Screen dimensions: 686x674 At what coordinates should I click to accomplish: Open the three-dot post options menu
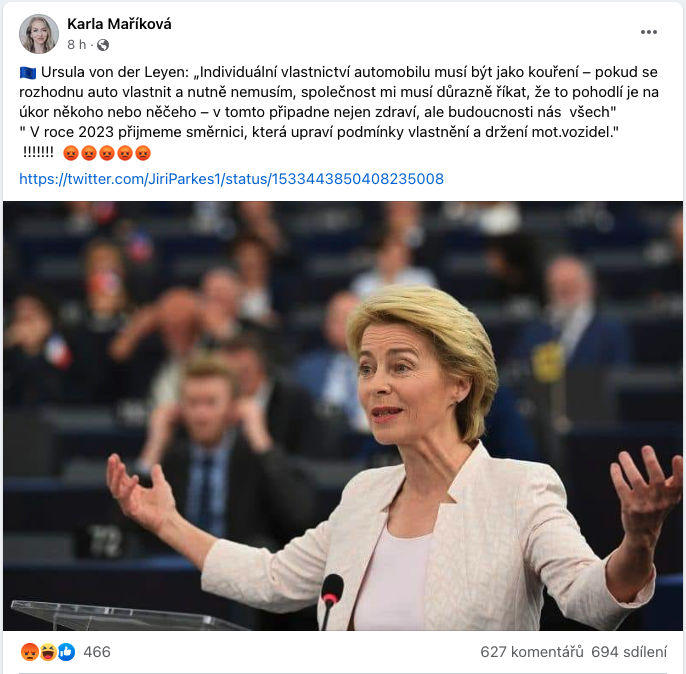tap(648, 32)
